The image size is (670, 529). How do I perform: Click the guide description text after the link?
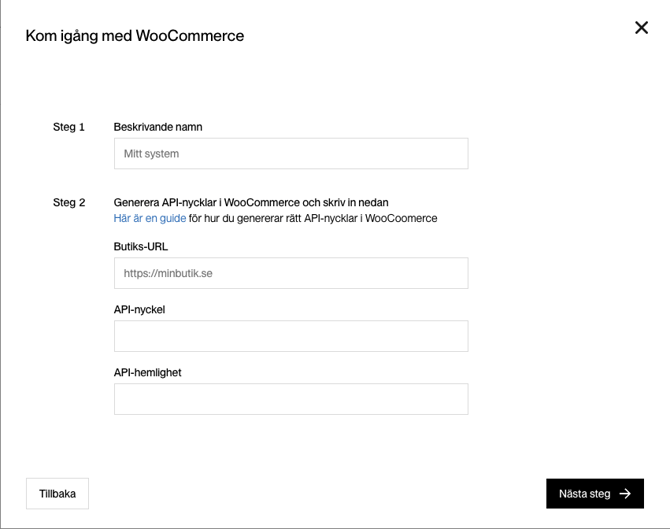pyautogui.click(x=313, y=218)
